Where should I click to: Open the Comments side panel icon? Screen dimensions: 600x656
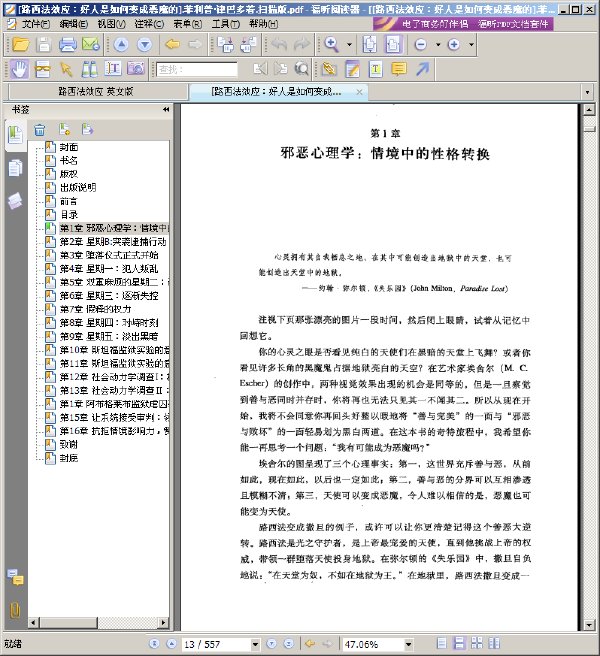[x=15, y=577]
